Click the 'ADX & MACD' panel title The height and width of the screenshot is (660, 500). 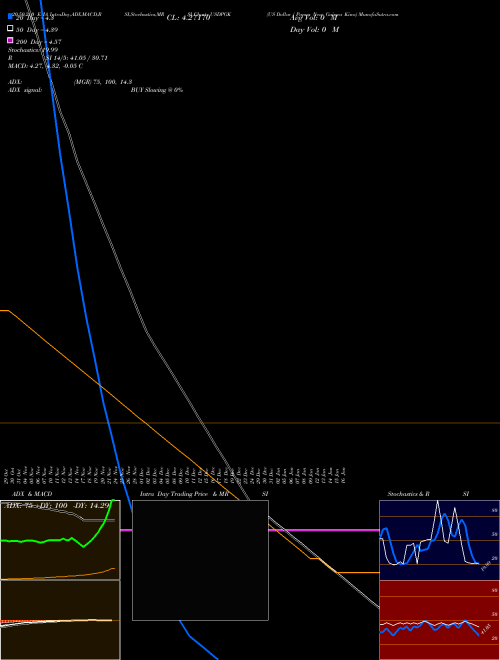tap(32, 494)
